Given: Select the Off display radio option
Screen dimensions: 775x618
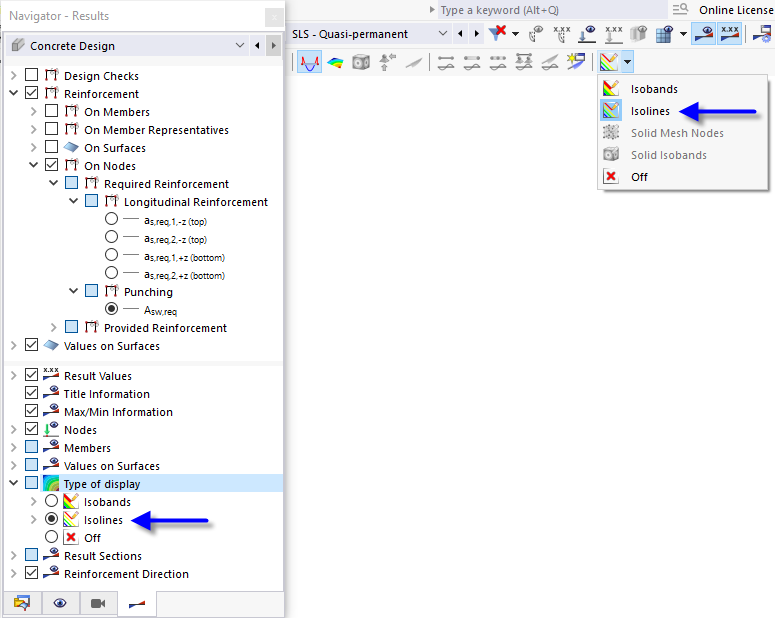Looking at the screenshot, I should pyautogui.click(x=51, y=537).
